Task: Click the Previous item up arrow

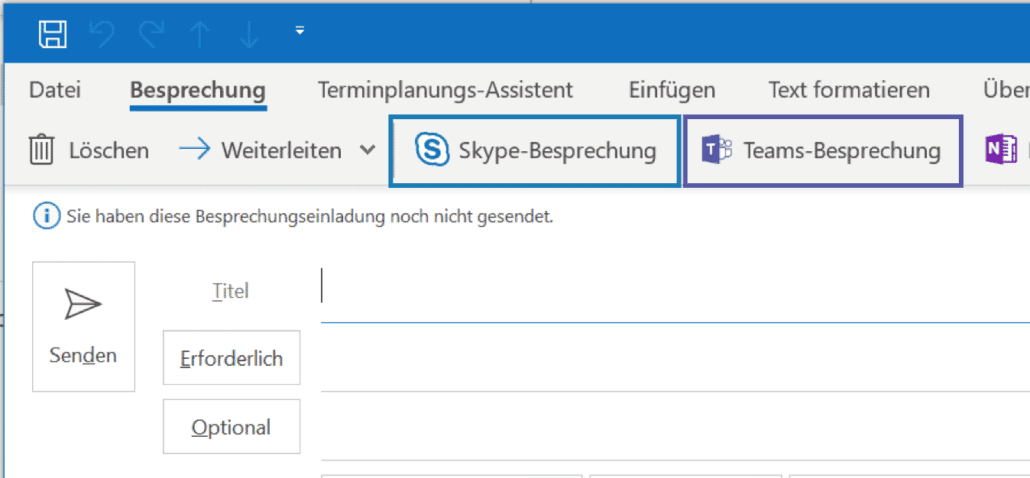Action: pos(200,34)
